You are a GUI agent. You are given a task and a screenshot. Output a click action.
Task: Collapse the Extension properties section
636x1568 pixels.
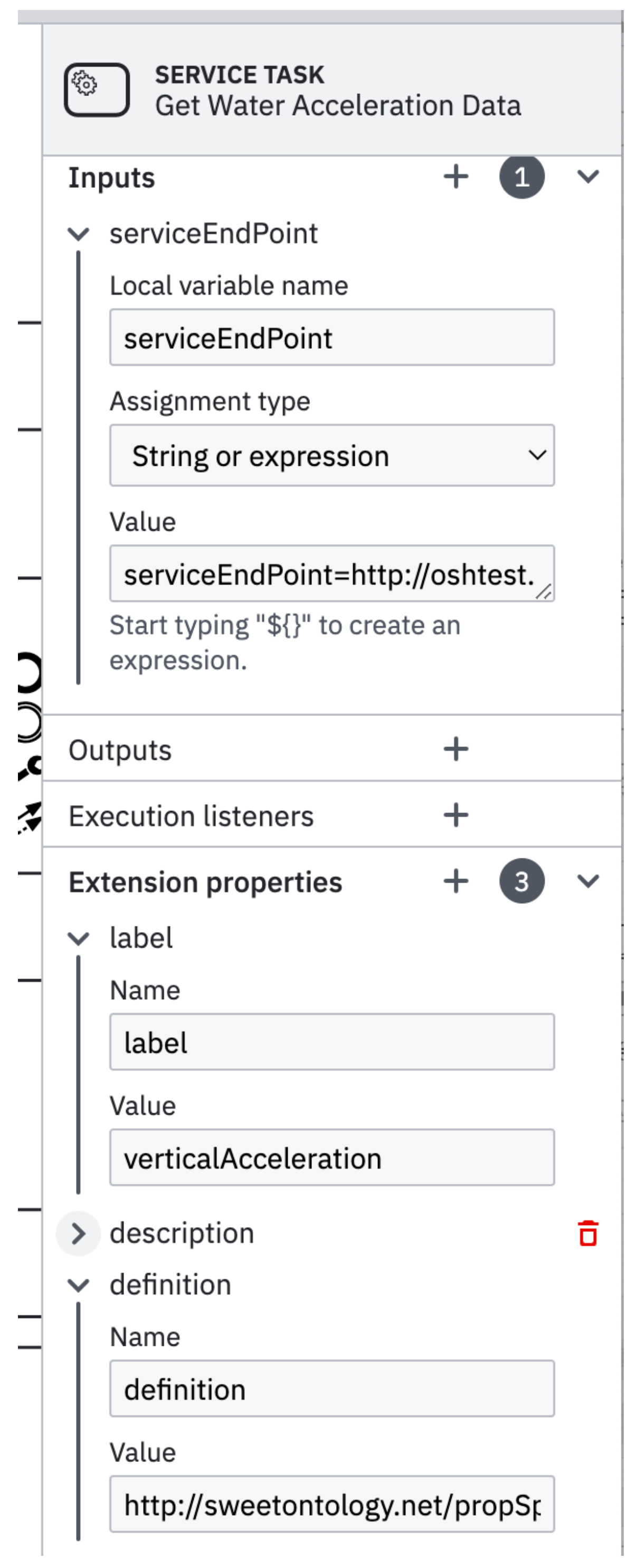tap(588, 881)
